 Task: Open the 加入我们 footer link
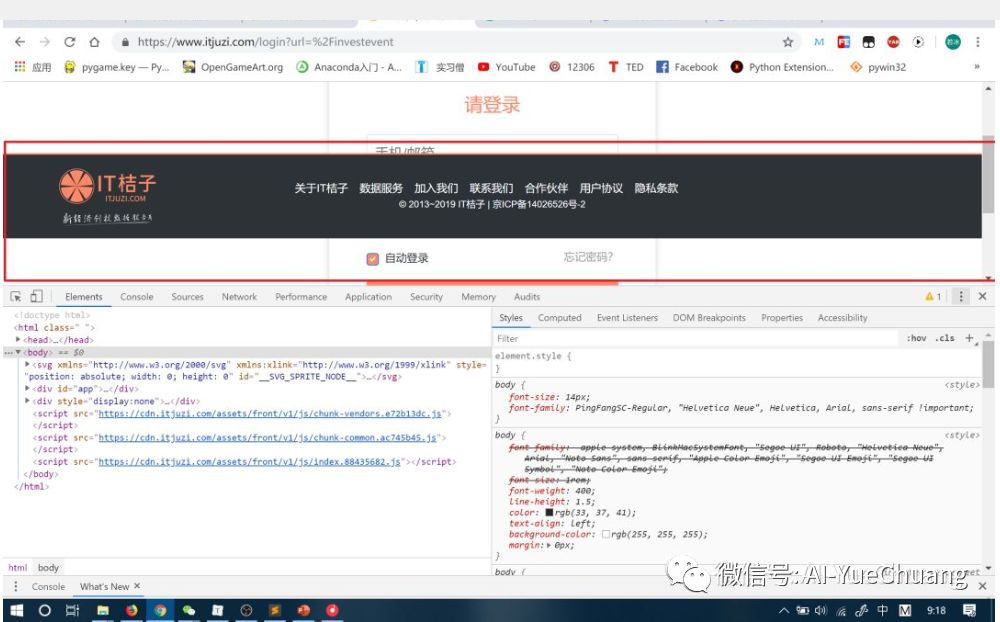(436, 188)
